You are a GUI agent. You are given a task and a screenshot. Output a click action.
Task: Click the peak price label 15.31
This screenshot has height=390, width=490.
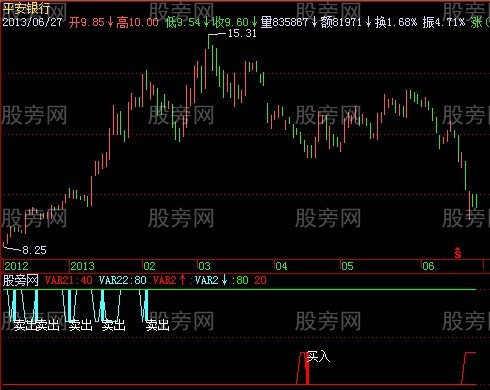coord(242,33)
